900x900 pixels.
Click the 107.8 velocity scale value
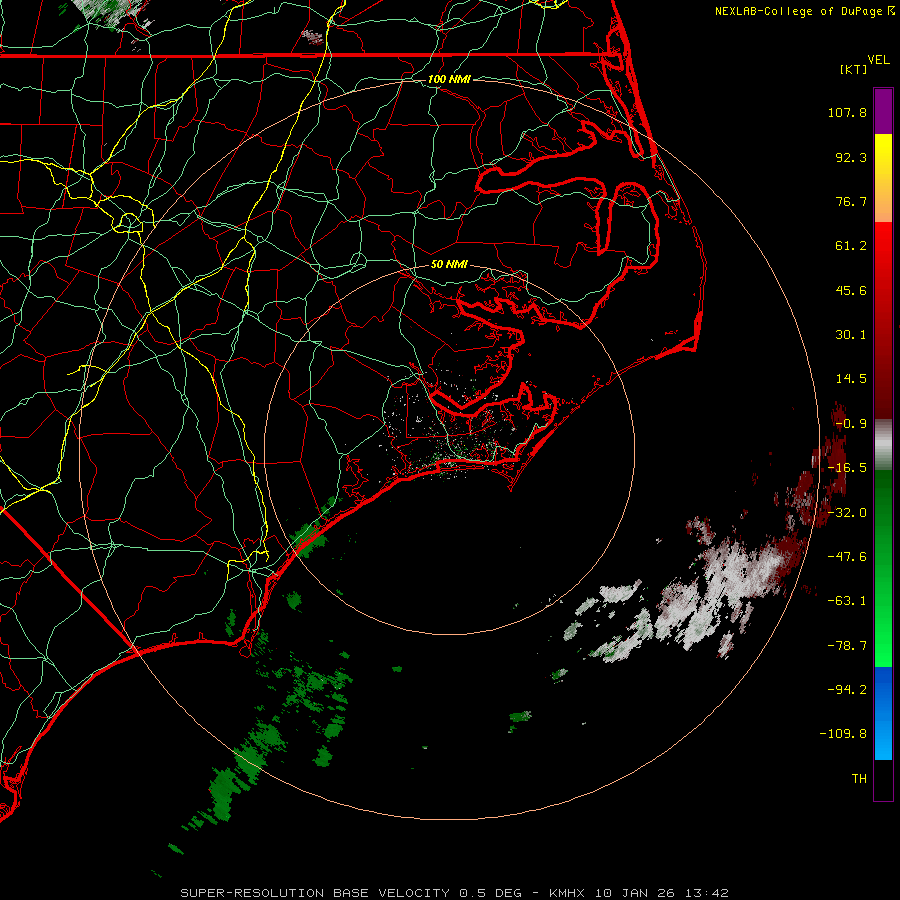point(847,112)
